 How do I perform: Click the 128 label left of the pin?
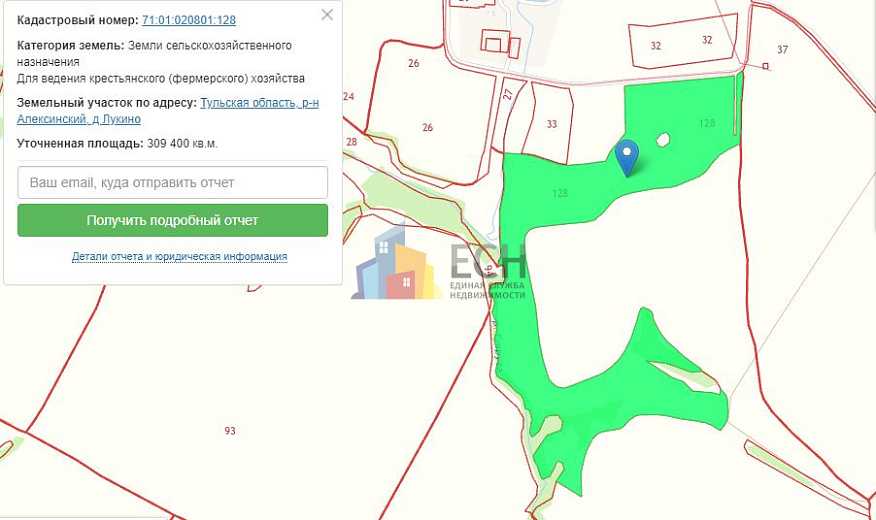tap(559, 193)
